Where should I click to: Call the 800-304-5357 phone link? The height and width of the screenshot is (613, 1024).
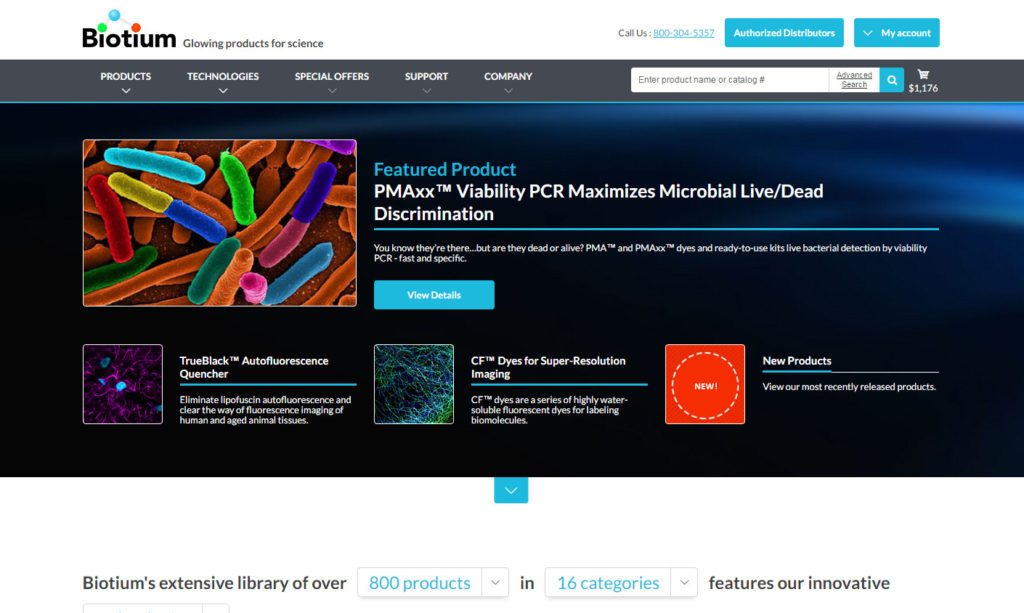[x=683, y=33]
